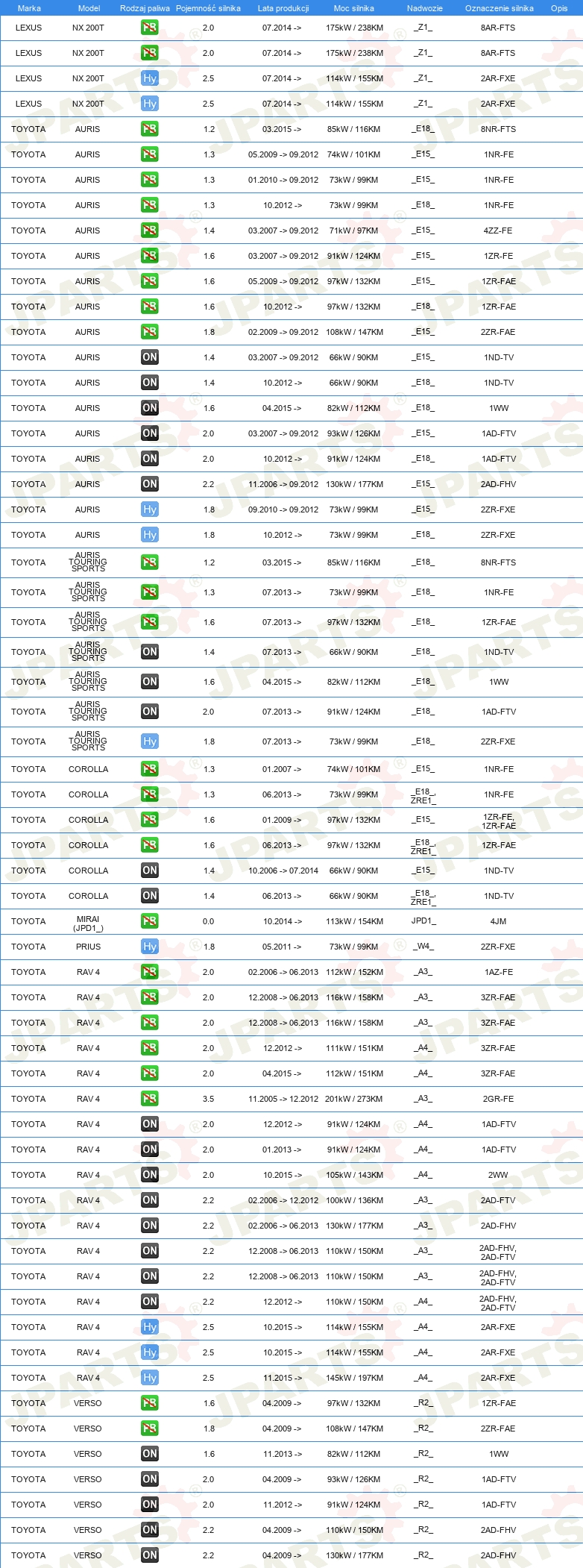This screenshot has height=1568, width=583.
Task: Click power value 113kW / 154KM
Action: point(354,921)
